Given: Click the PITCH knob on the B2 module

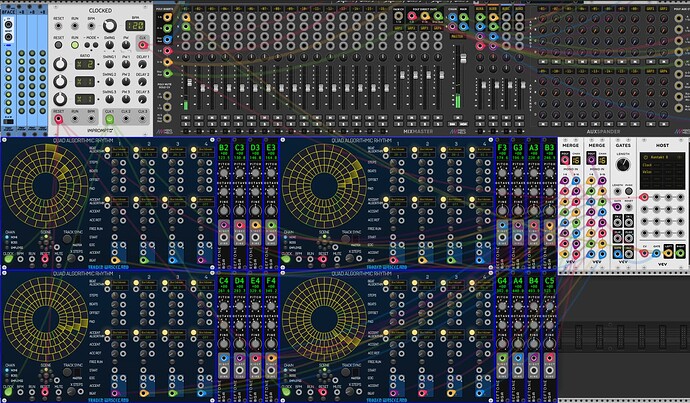Looking at the screenshot, I should 224,173.
